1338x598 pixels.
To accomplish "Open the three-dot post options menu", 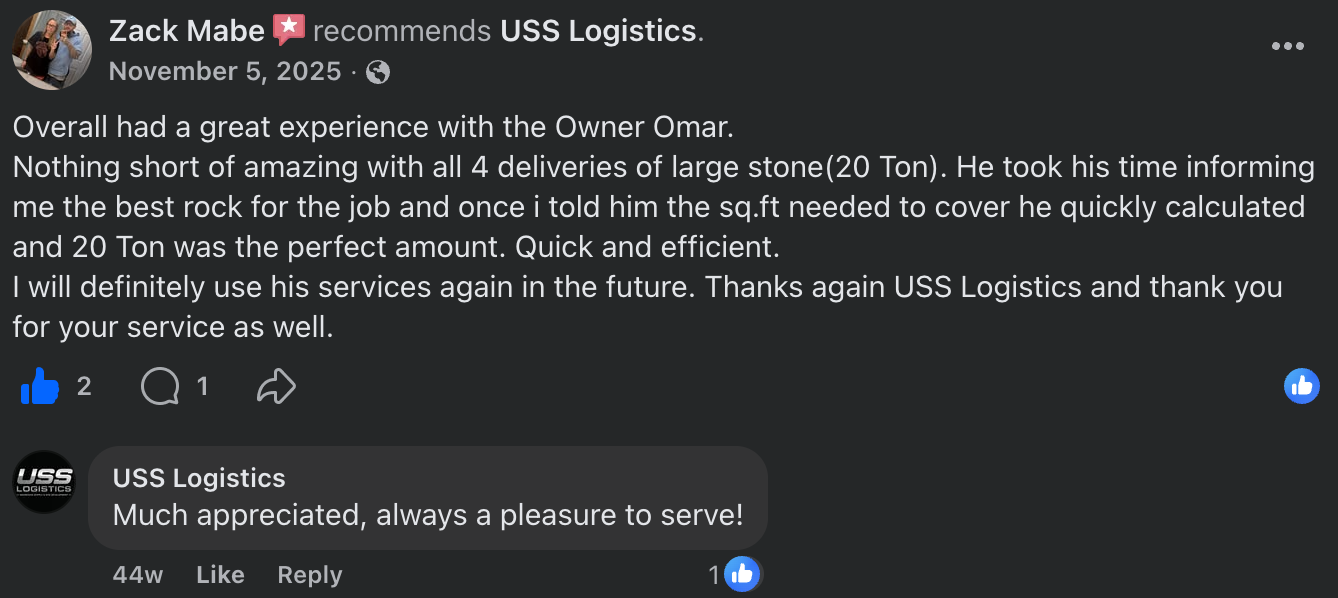I will pos(1287,46).
